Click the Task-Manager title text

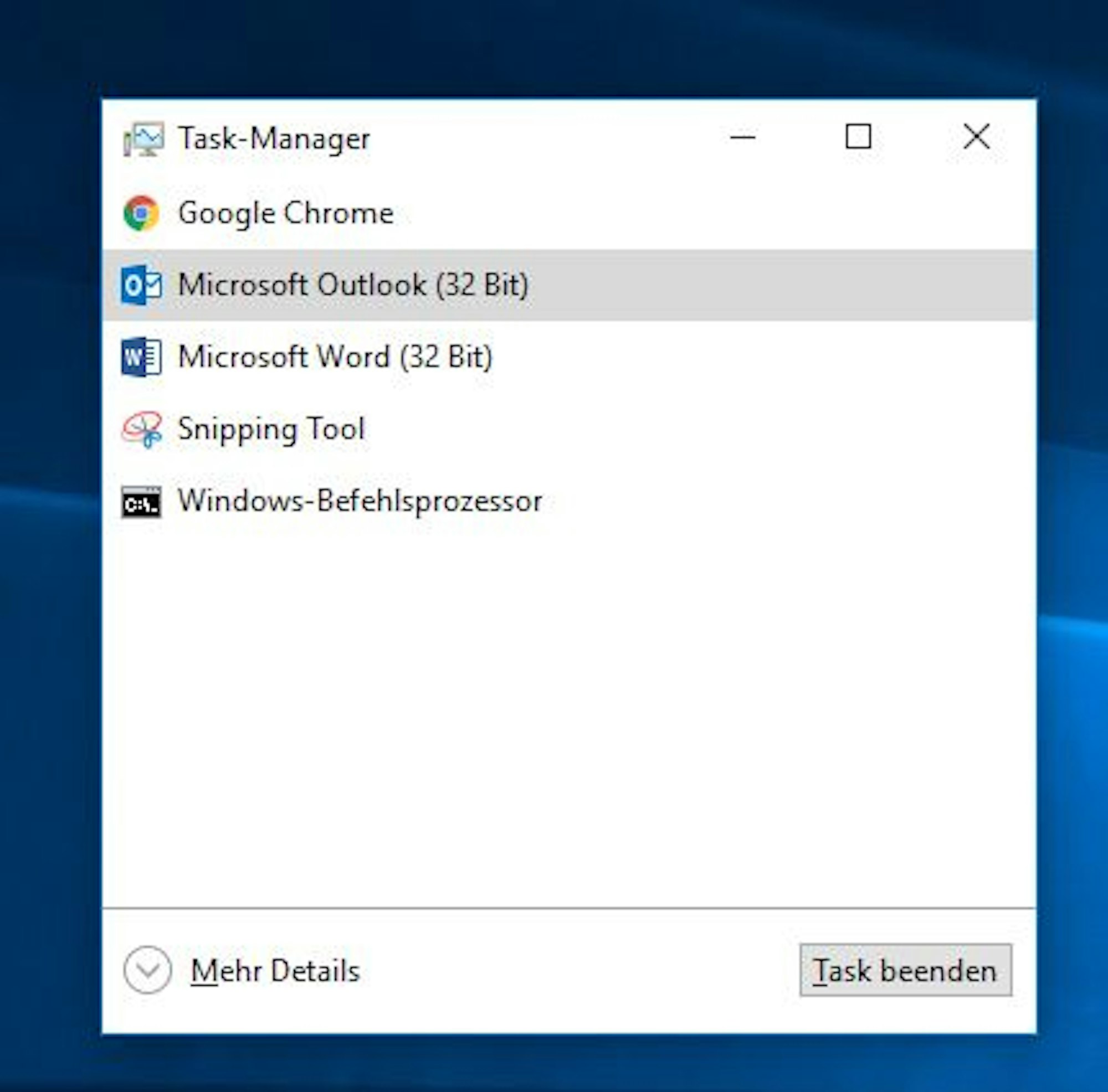pos(274,139)
